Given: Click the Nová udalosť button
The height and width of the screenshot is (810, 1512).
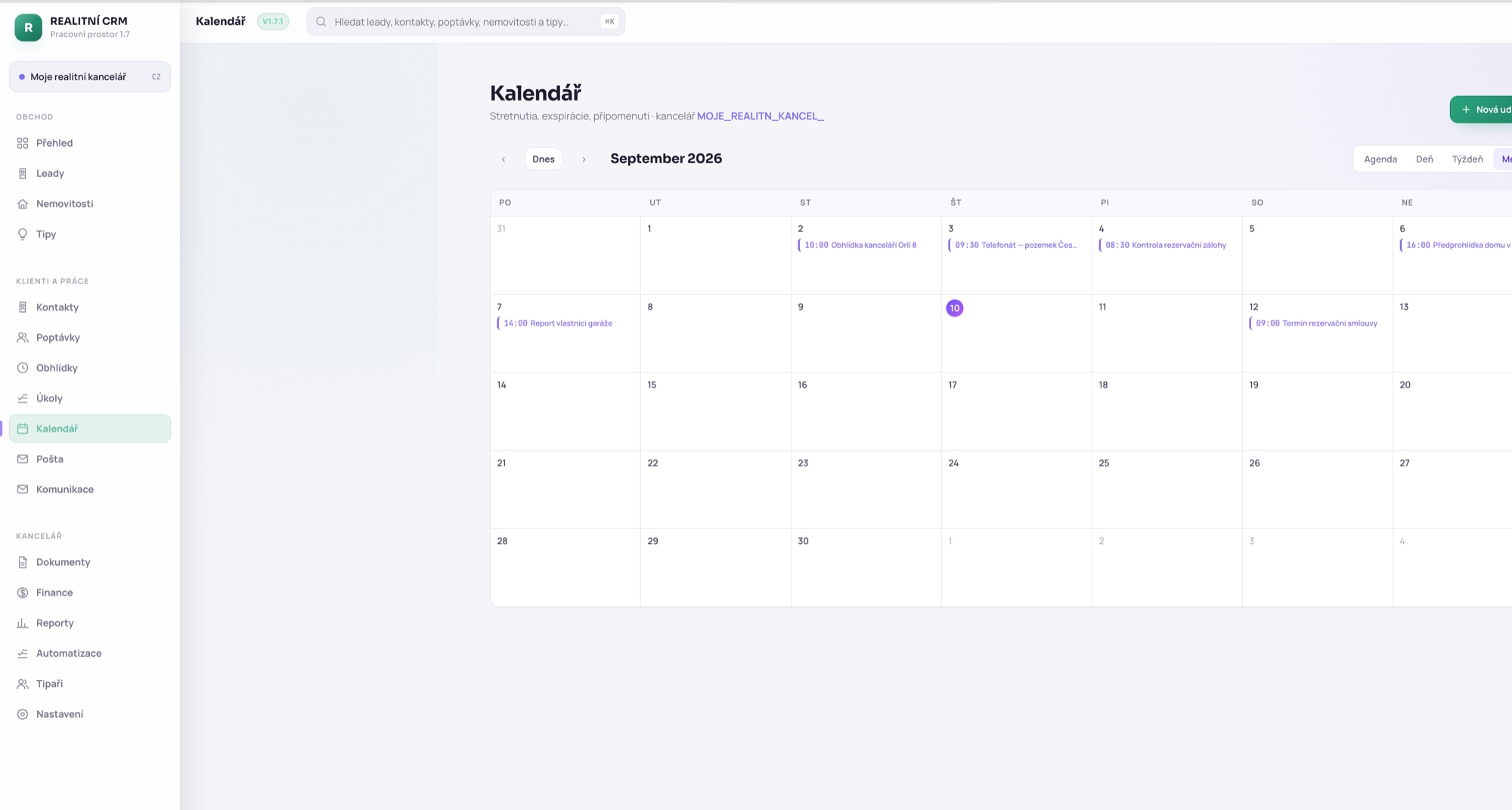Looking at the screenshot, I should 1482,110.
